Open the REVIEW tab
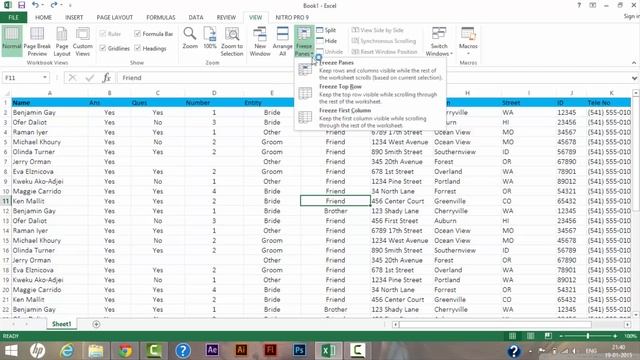This screenshot has height=360, width=640. click(226, 17)
